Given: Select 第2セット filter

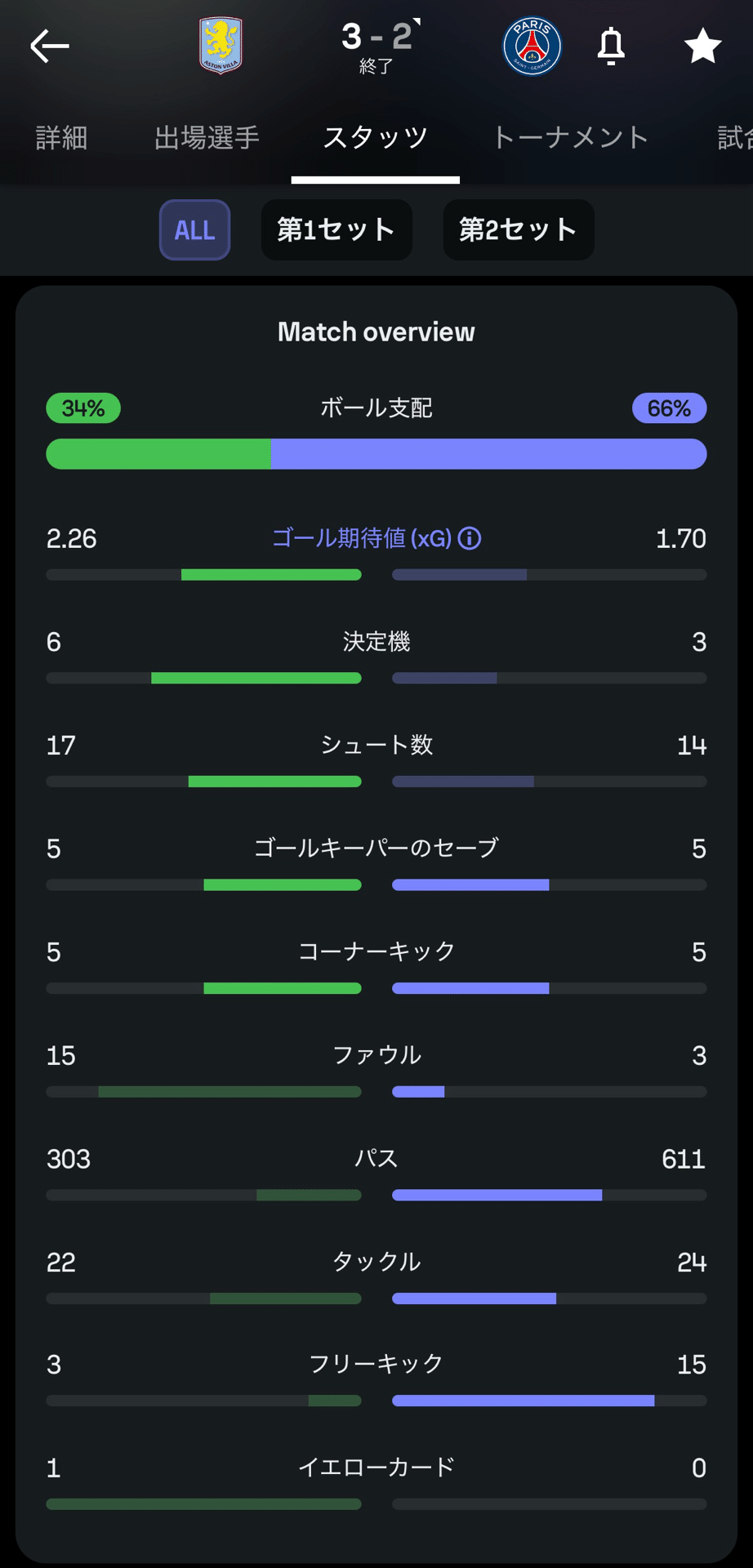Looking at the screenshot, I should [519, 229].
